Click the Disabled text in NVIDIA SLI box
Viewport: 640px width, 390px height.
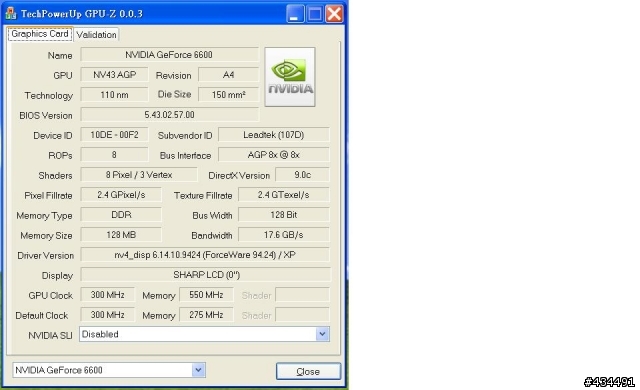100,334
